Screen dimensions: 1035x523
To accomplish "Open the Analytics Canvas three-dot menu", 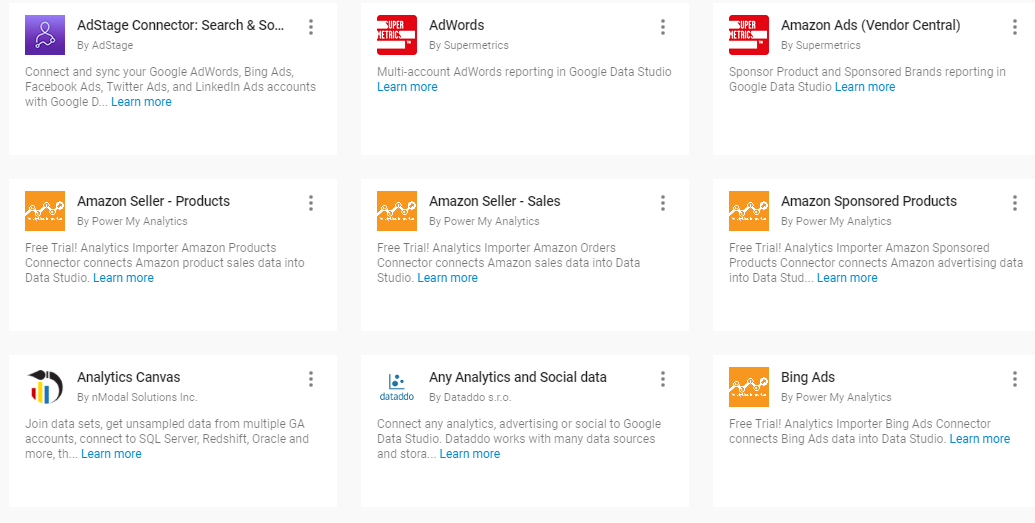I will (x=311, y=379).
